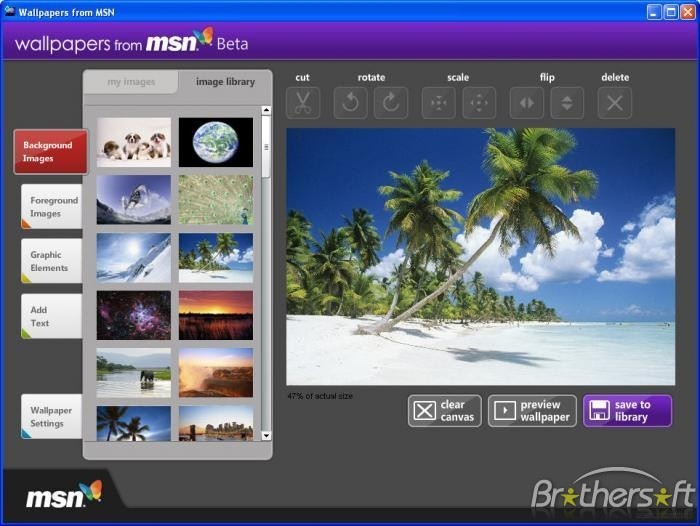
Task: Save the wallpaper to library
Action: [x=627, y=411]
